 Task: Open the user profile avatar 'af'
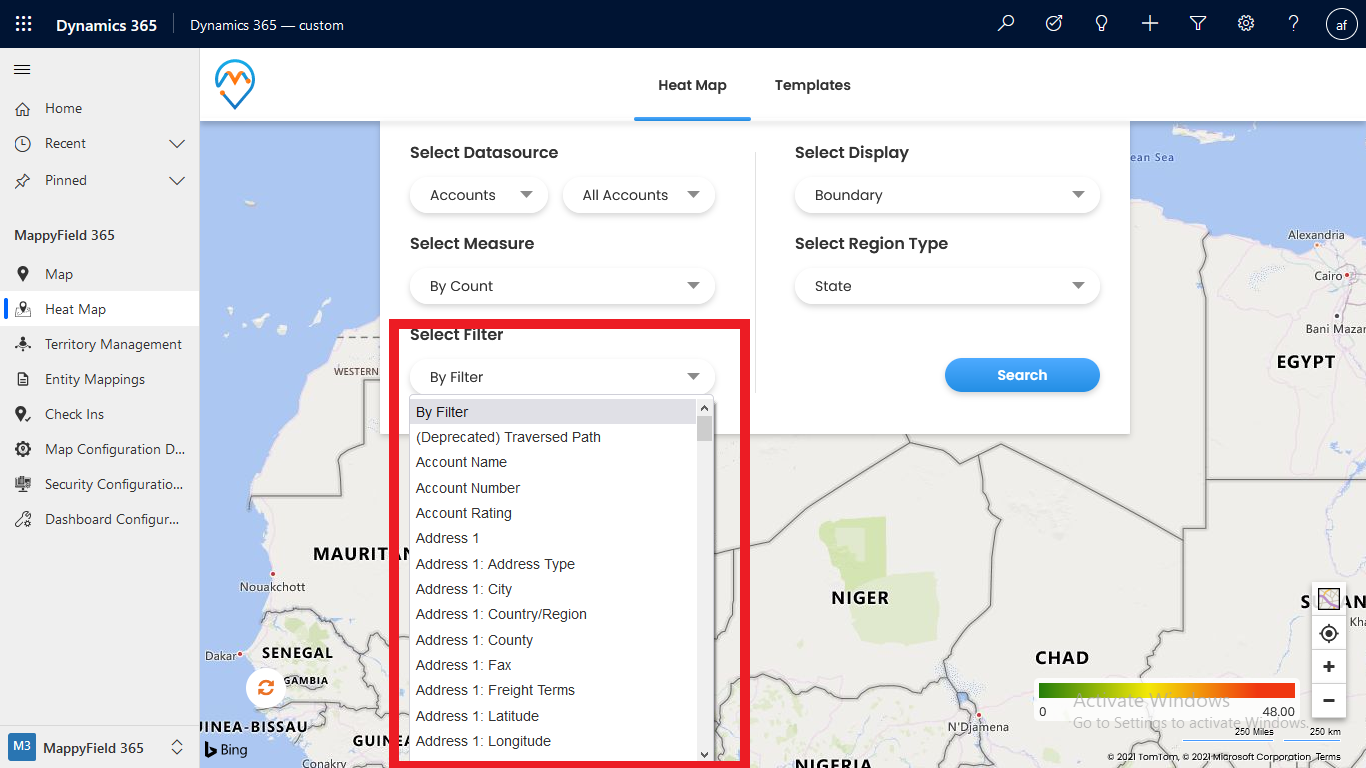1342,24
